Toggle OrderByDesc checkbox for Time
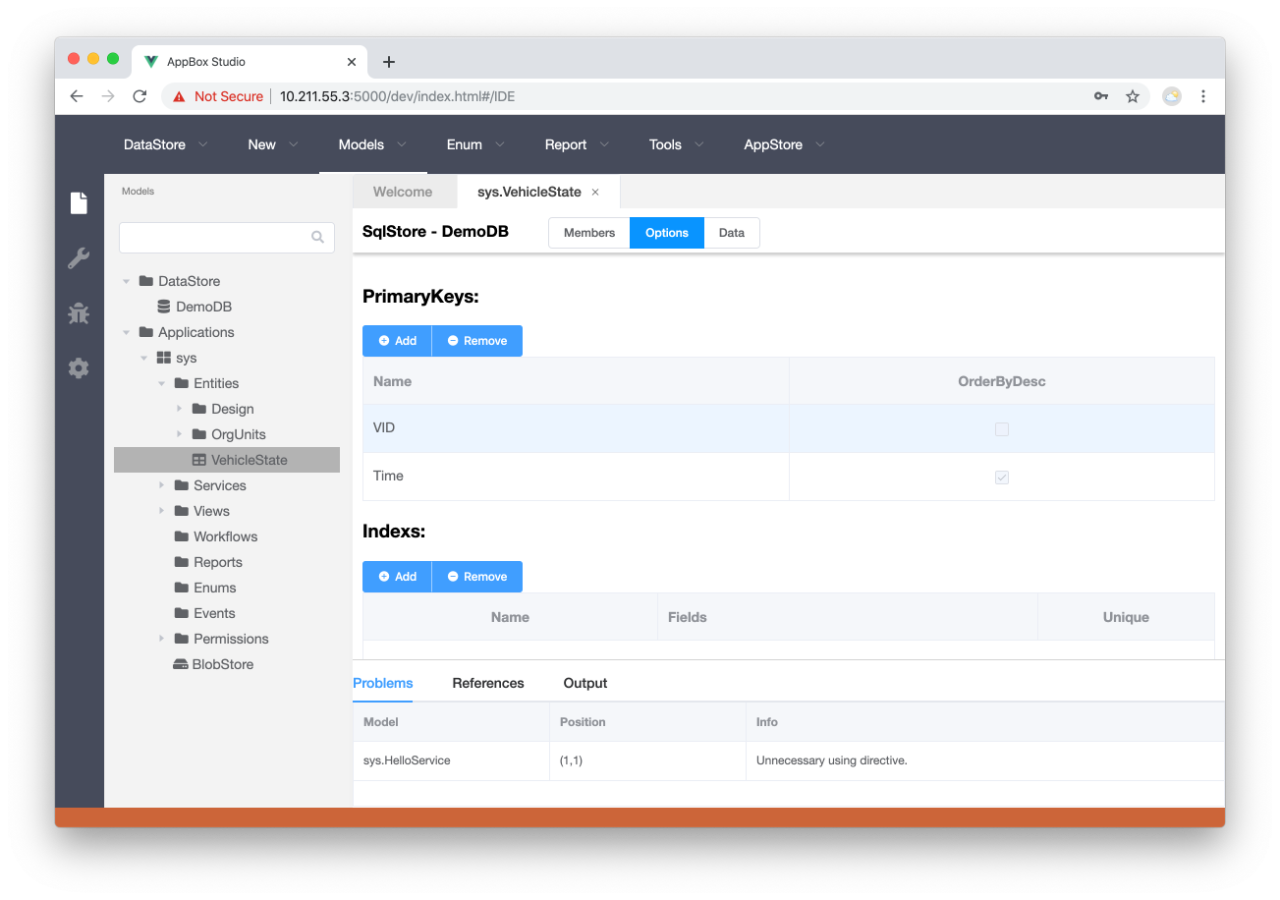This screenshot has height=900, width=1280. pyautogui.click(x=1002, y=477)
